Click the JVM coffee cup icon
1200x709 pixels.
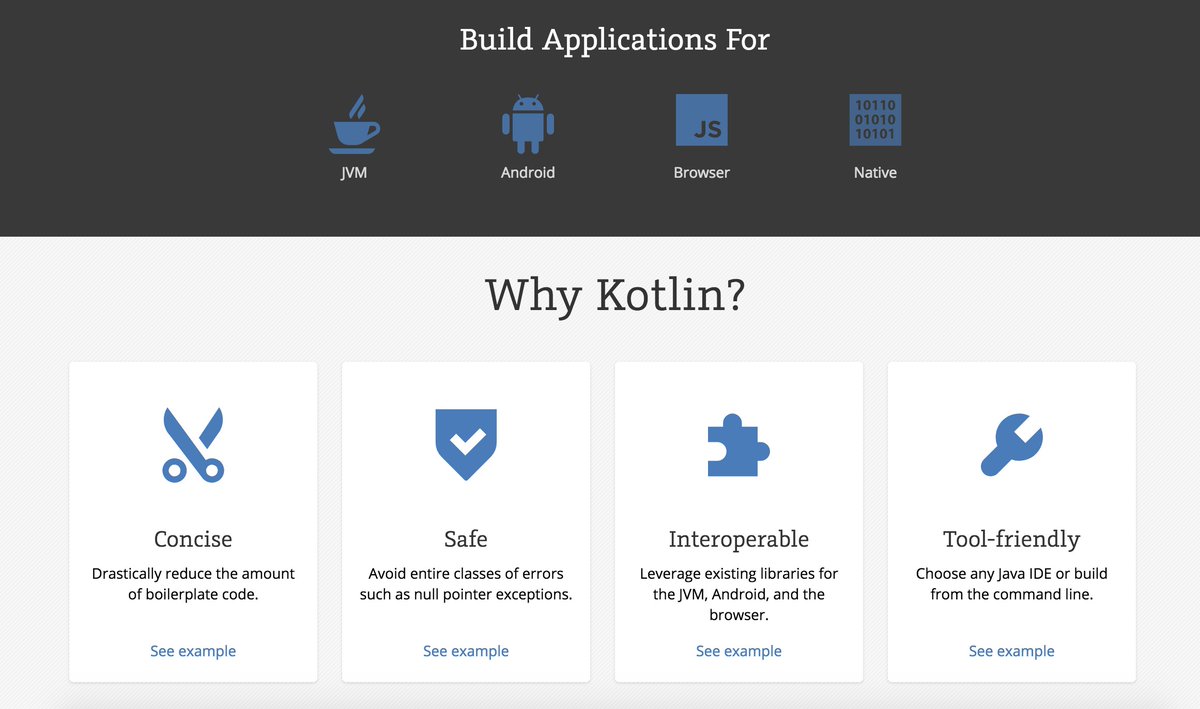tap(355, 122)
